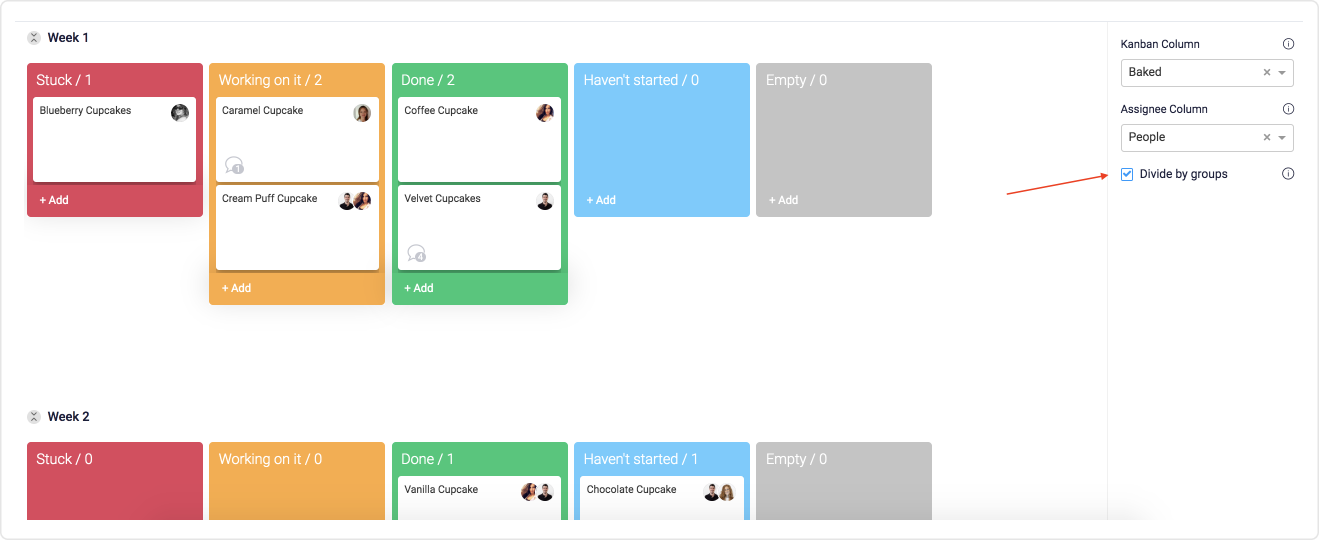Click the Coffee Cupcake assignee avatar
Image resolution: width=1319 pixels, height=540 pixels.
545,113
